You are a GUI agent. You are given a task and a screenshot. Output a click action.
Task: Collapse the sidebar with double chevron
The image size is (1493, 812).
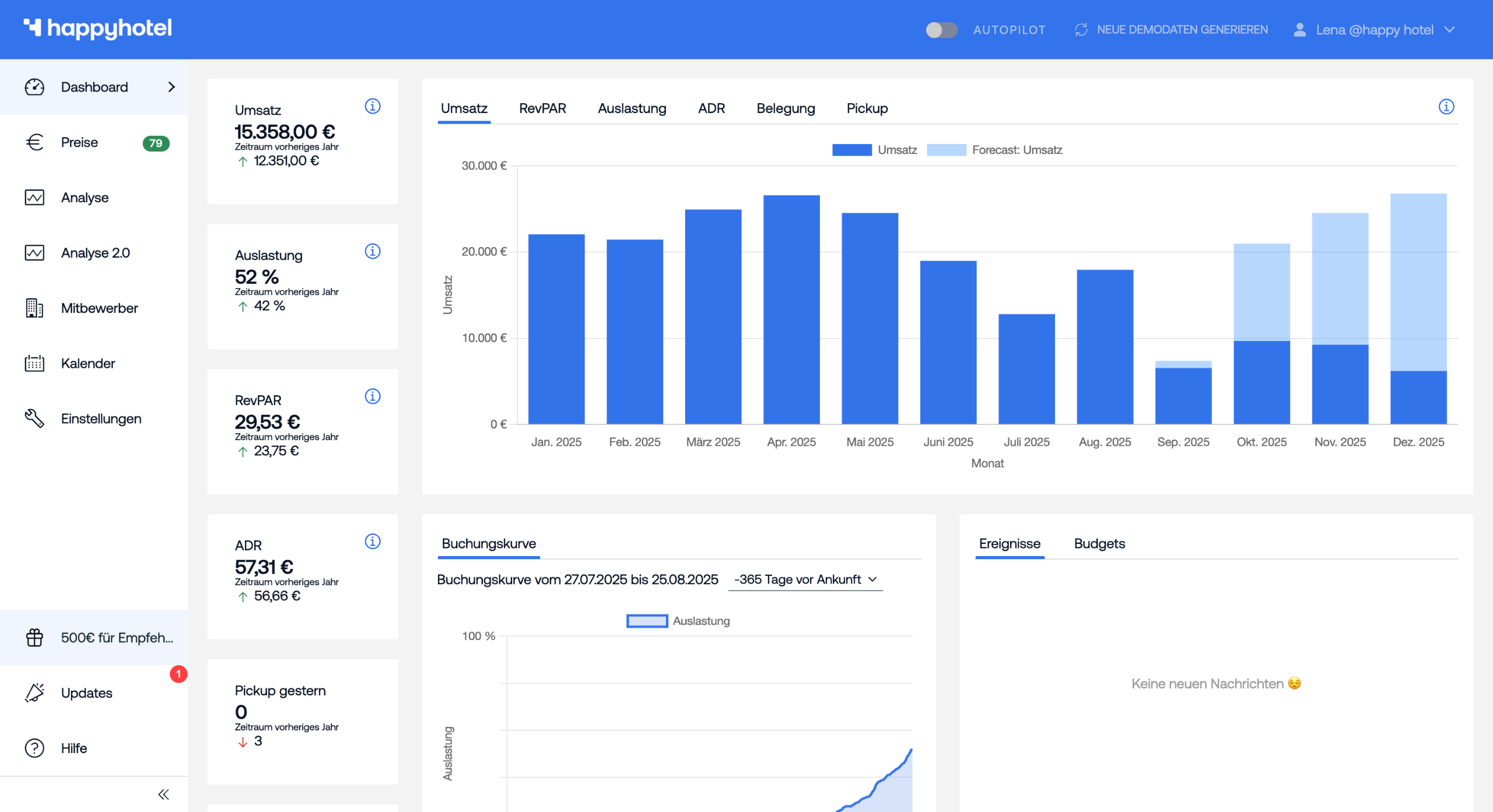click(x=163, y=794)
